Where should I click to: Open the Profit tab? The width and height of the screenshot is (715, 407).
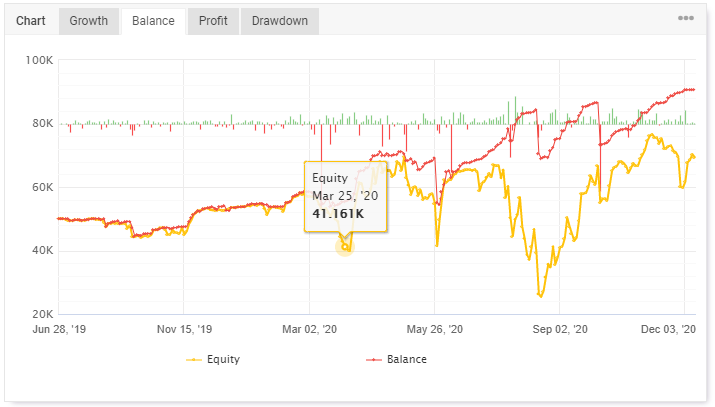[x=213, y=21]
